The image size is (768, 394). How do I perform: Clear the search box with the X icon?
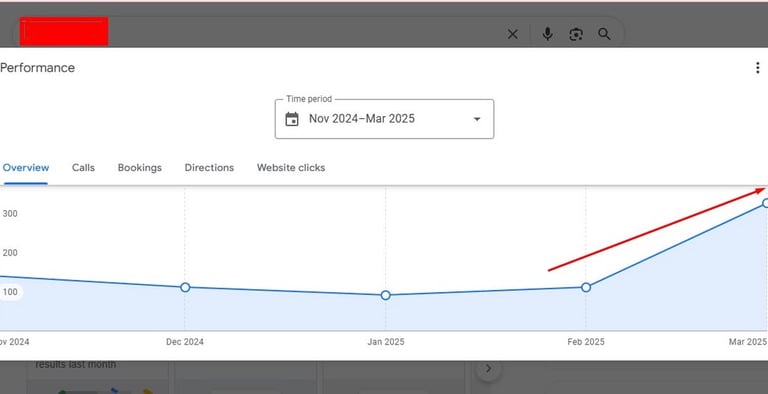pos(512,34)
